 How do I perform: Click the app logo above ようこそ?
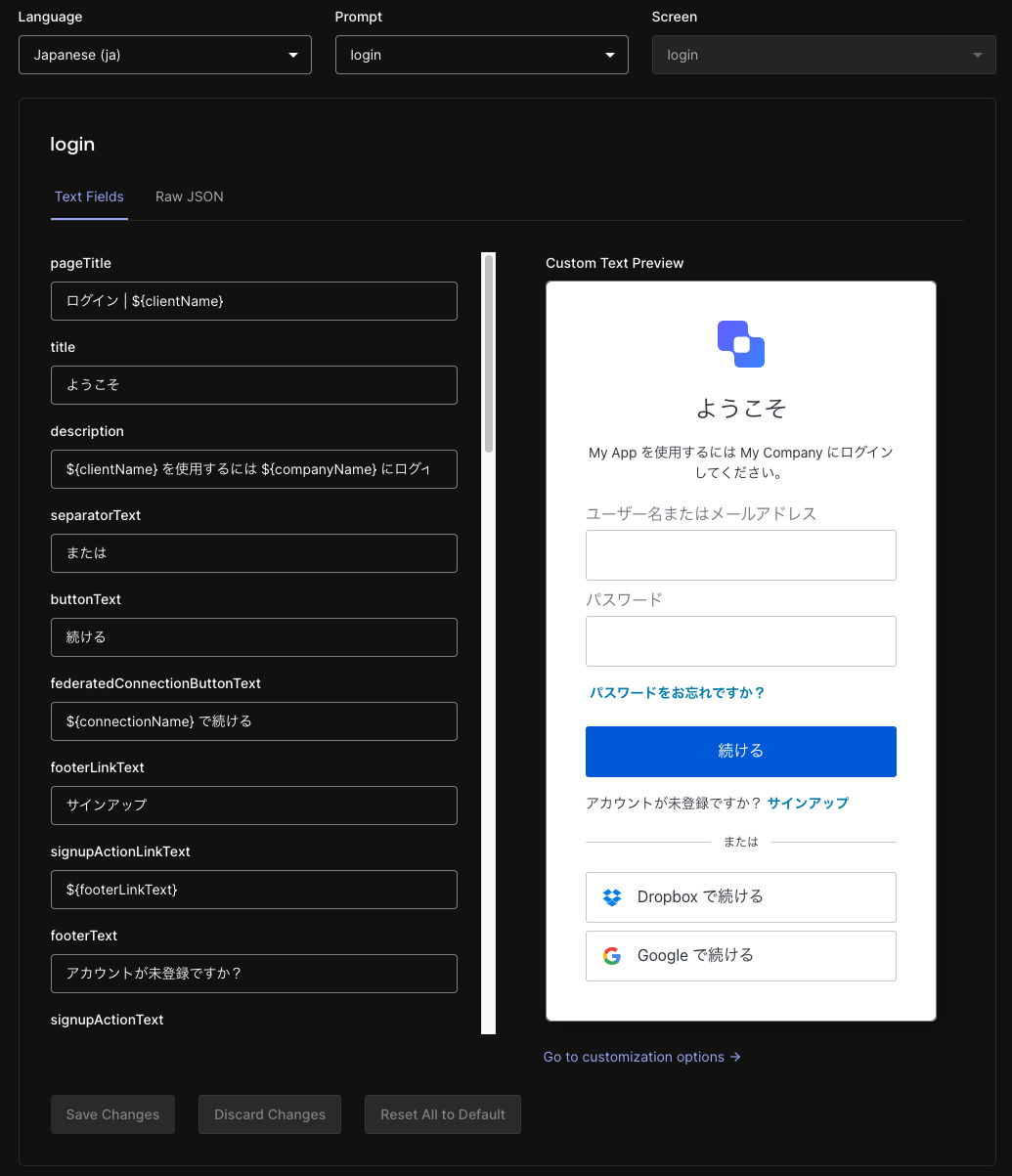[740, 343]
